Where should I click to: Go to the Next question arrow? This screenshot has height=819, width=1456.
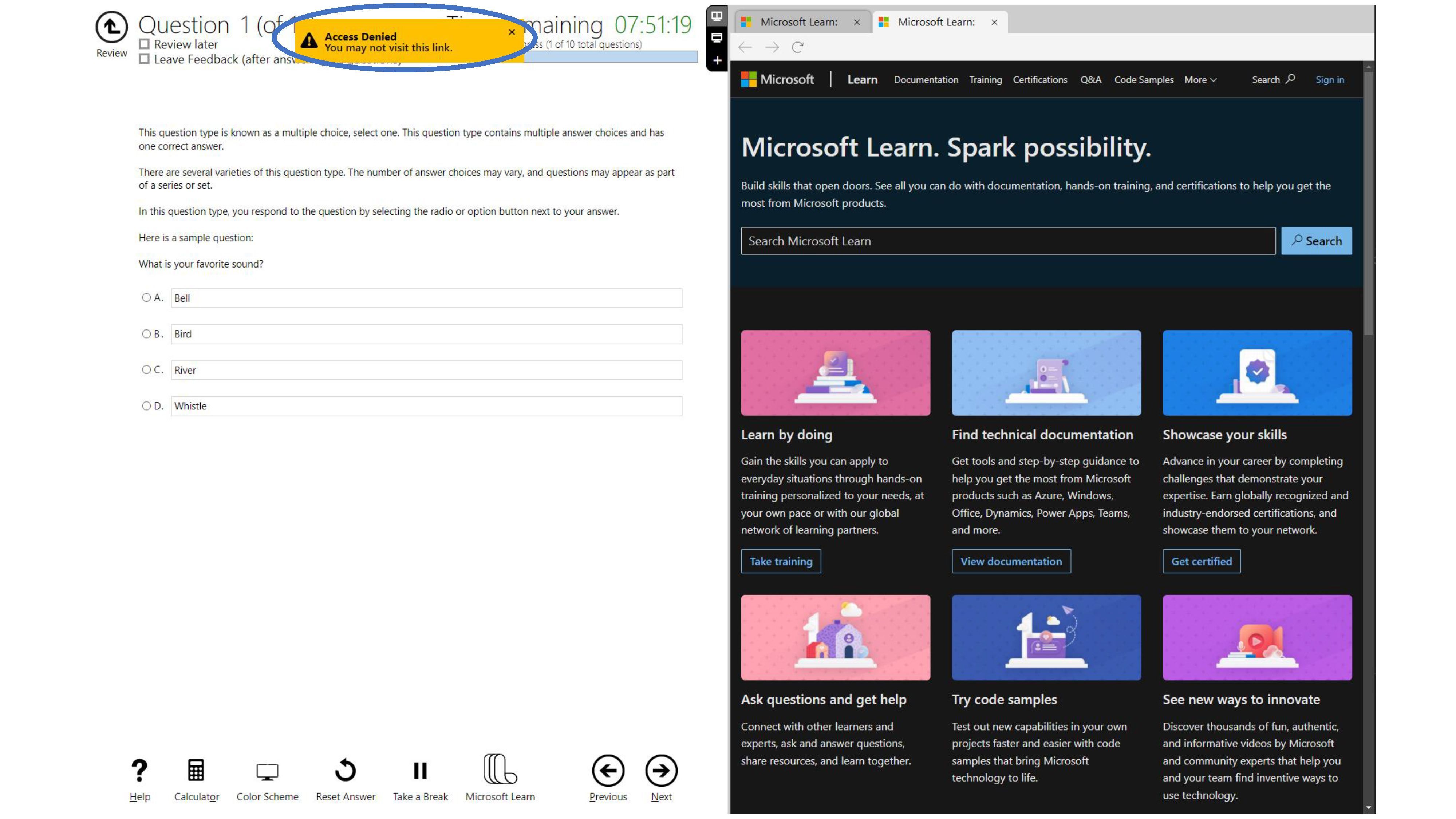tap(661, 770)
